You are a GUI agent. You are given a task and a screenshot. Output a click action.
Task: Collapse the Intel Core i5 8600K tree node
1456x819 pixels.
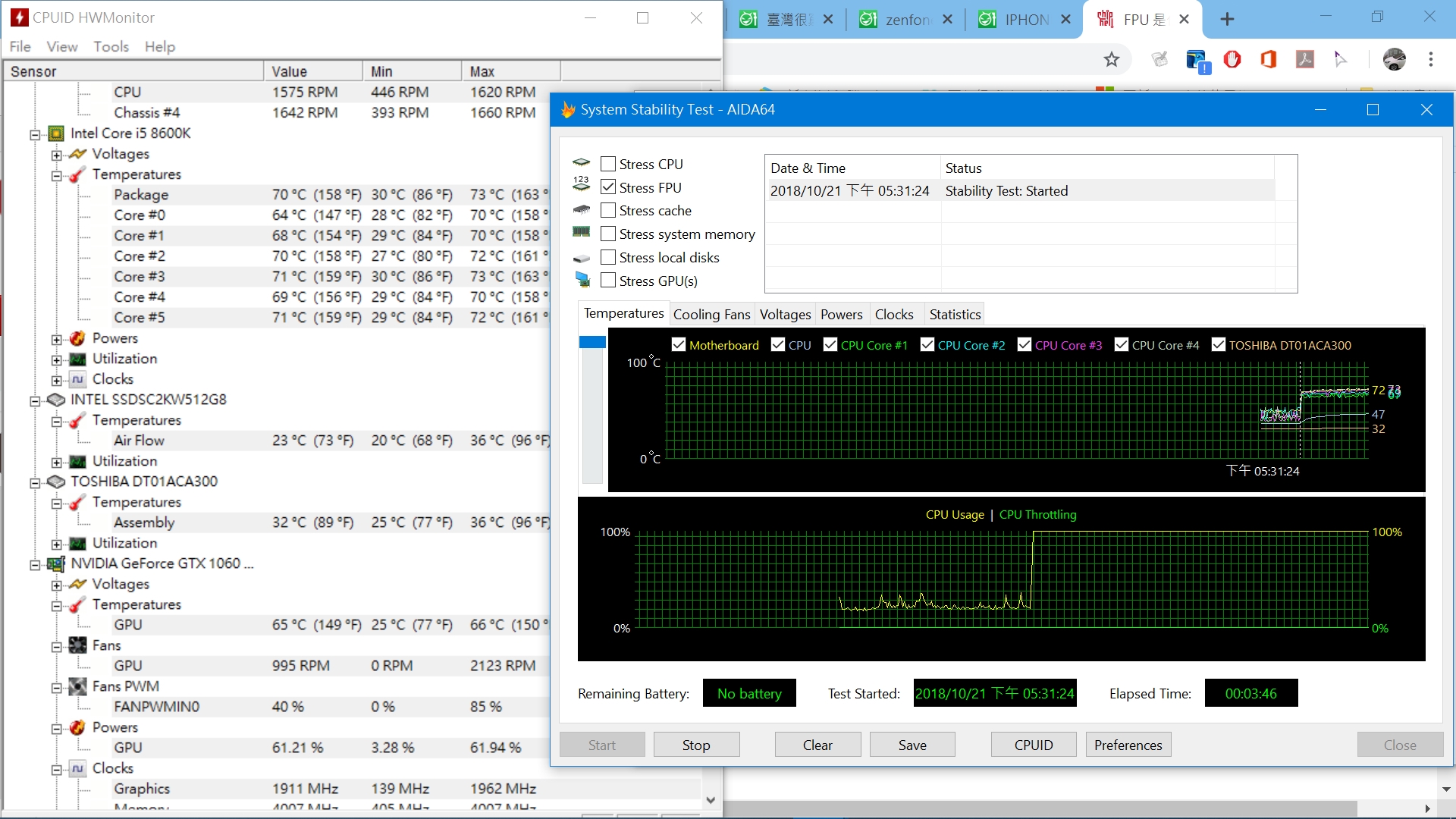(x=35, y=135)
